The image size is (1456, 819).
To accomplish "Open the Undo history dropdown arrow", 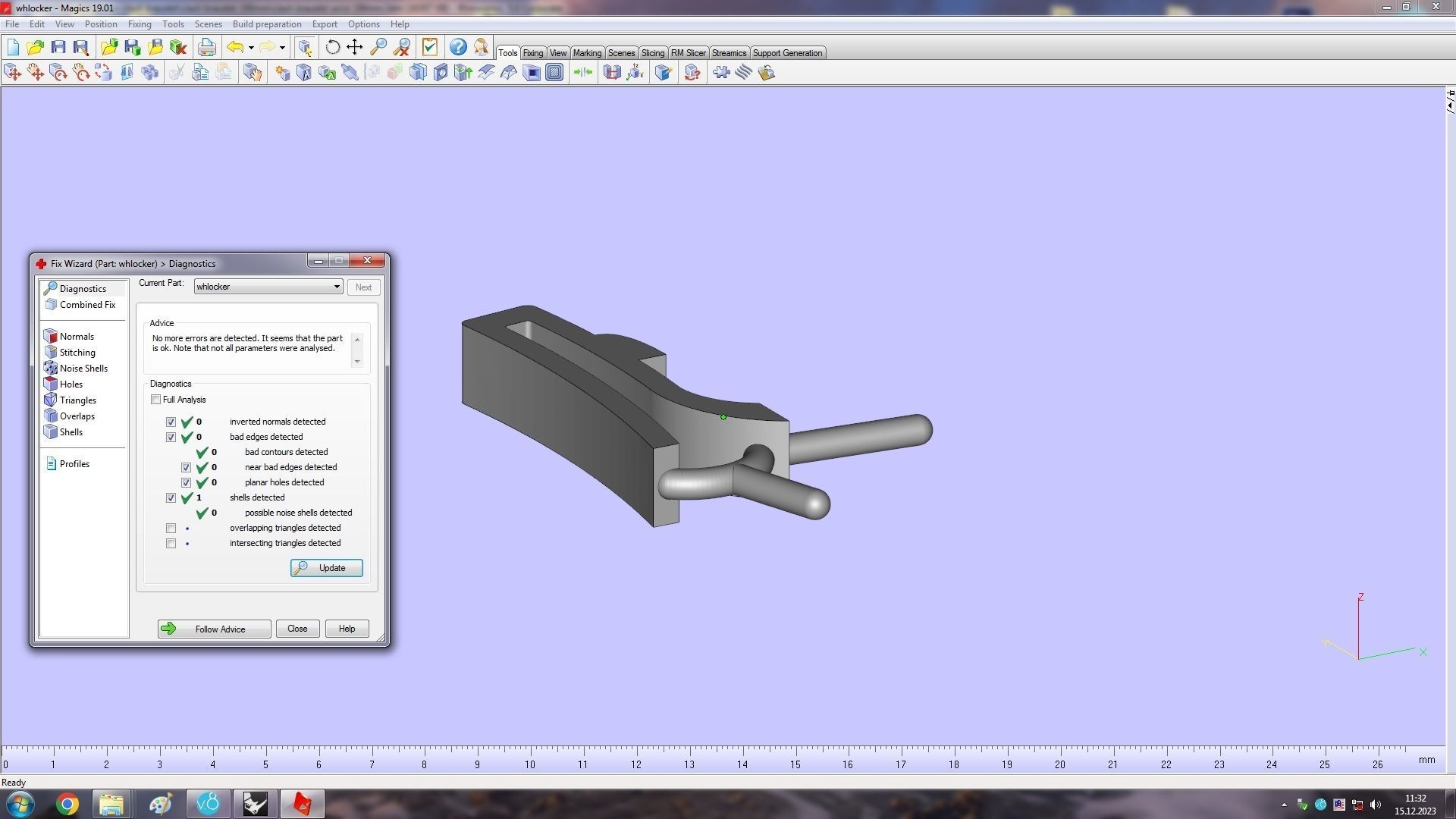I will tap(251, 47).
